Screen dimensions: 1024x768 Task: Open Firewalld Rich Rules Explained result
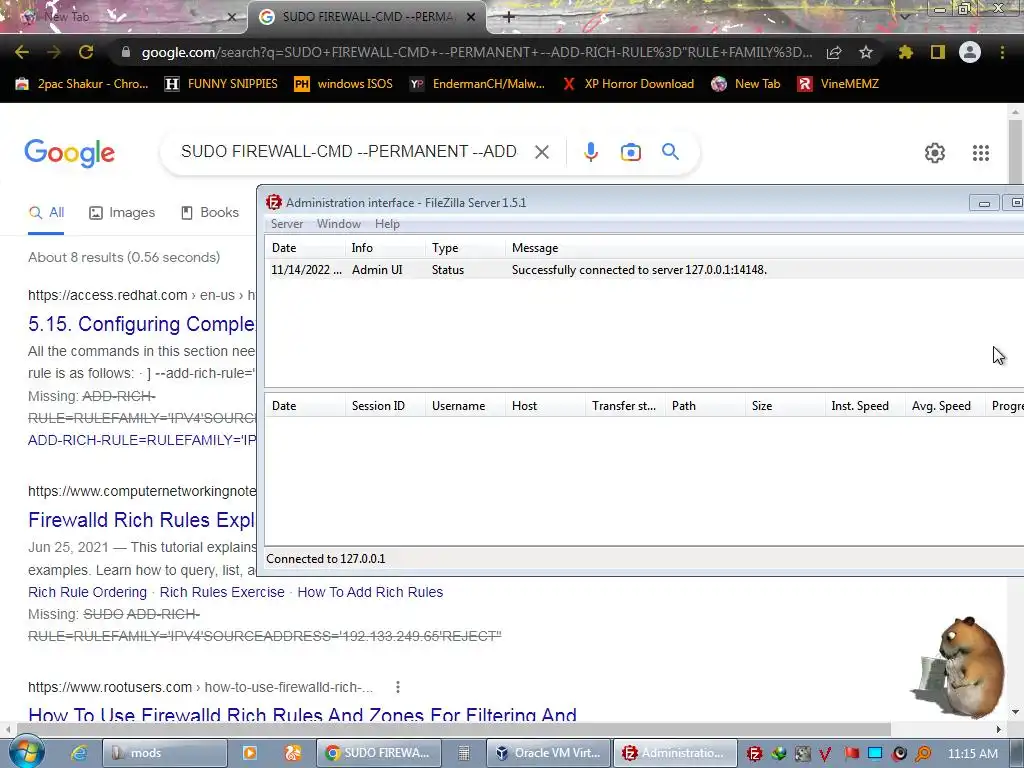(142, 520)
